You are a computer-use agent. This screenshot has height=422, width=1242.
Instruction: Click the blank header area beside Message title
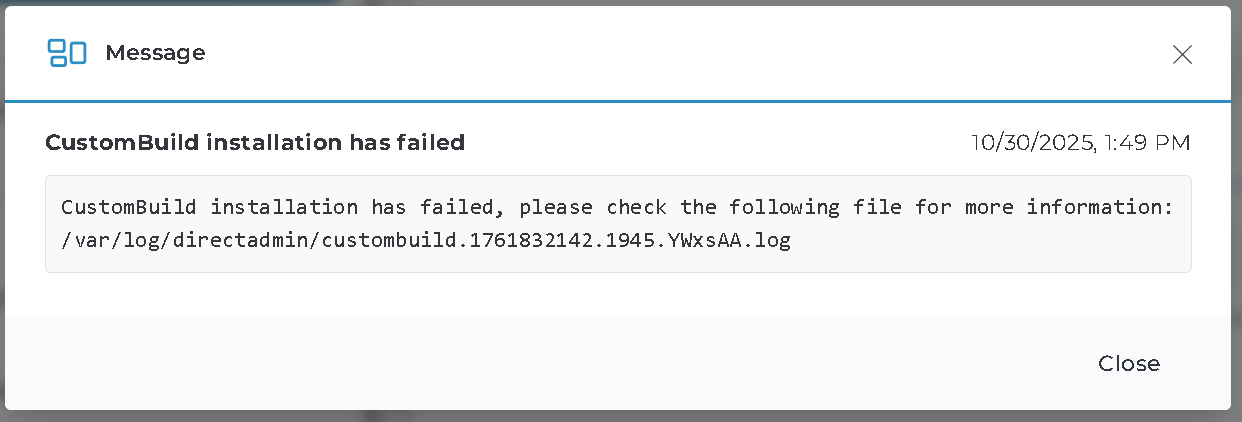650,53
